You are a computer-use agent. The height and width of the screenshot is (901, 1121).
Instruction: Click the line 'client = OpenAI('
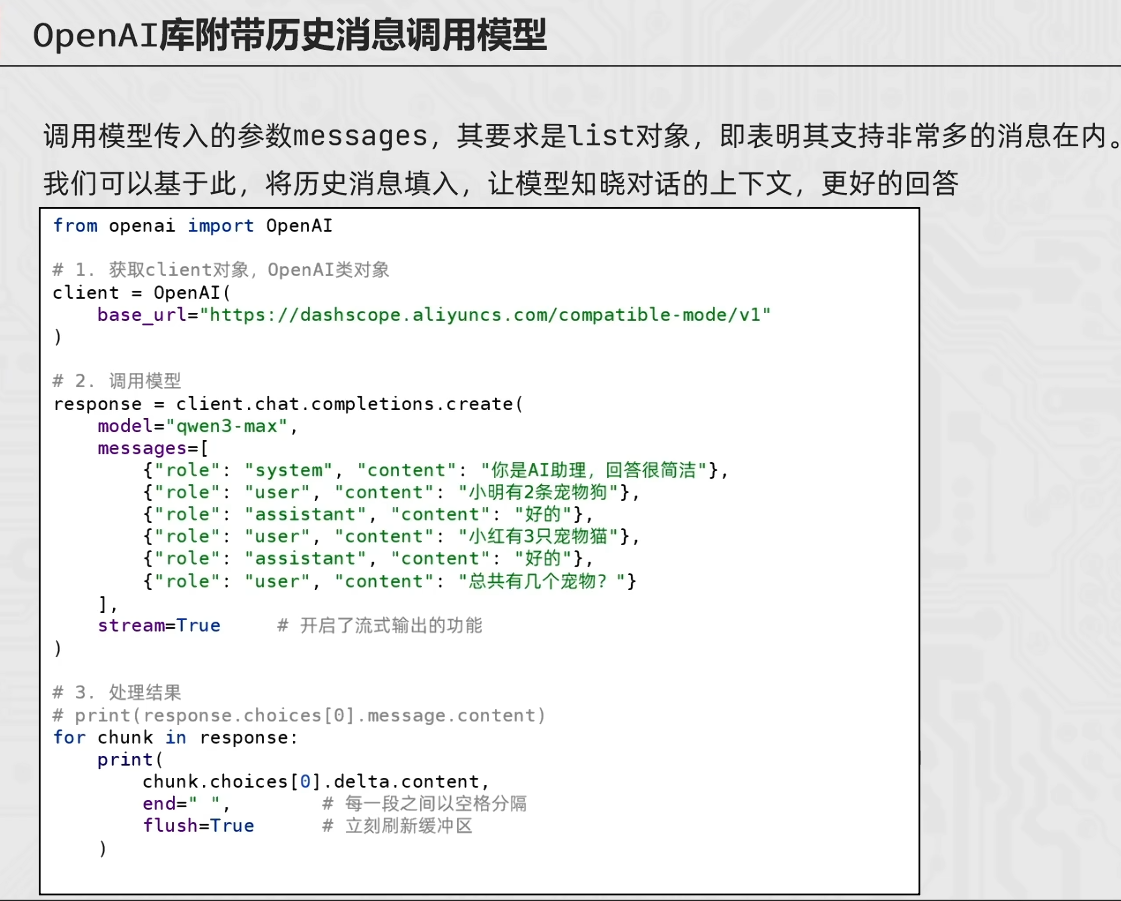[x=142, y=292]
